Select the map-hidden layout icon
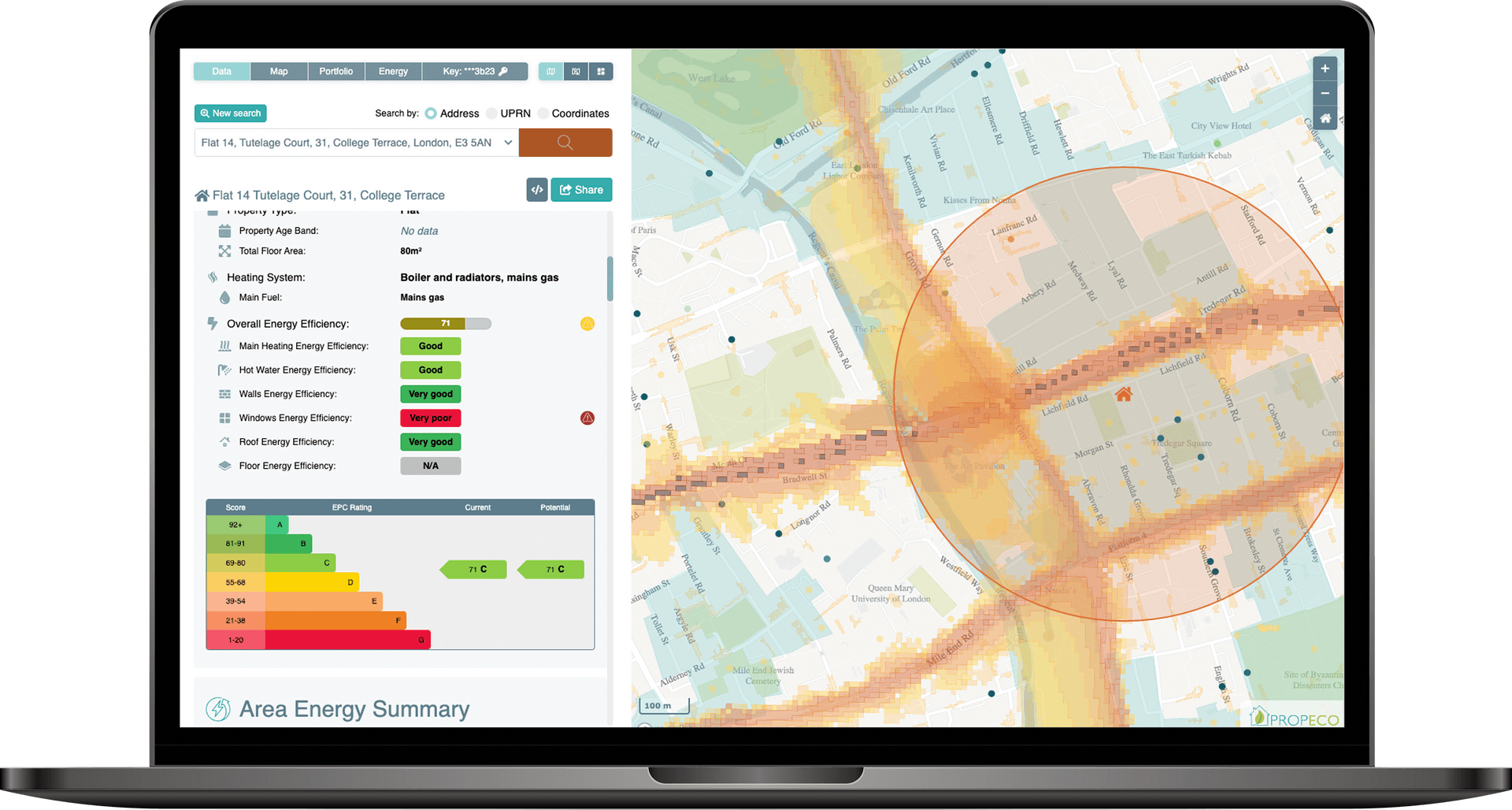Viewport: 1512px width, 810px height. click(576, 72)
